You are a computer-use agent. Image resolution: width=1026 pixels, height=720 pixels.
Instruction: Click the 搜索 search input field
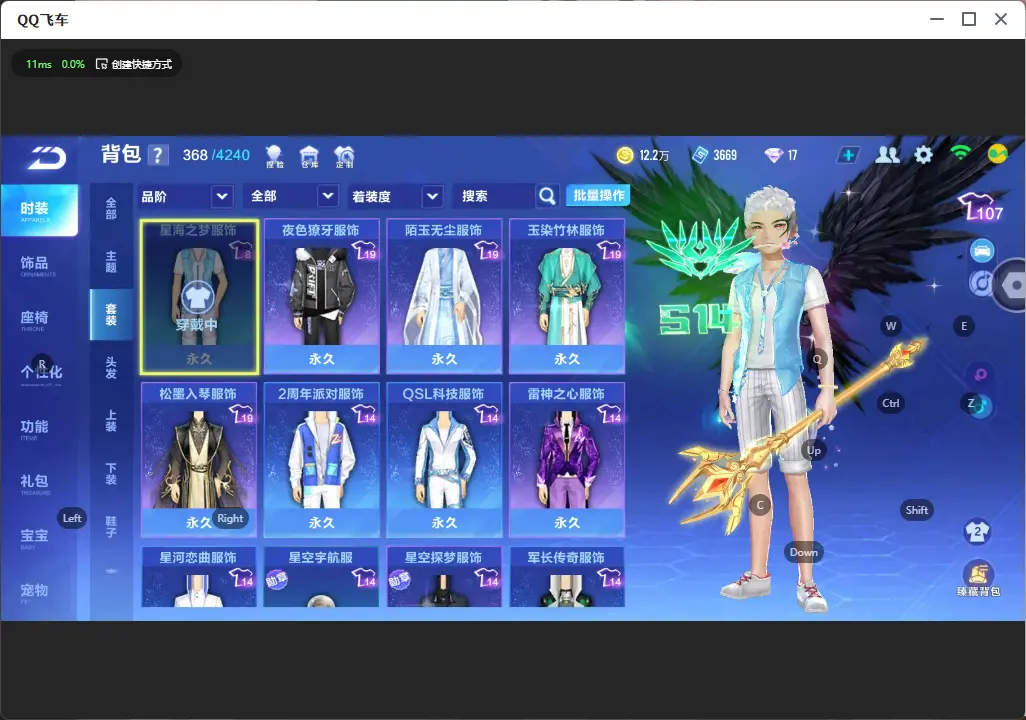click(495, 196)
